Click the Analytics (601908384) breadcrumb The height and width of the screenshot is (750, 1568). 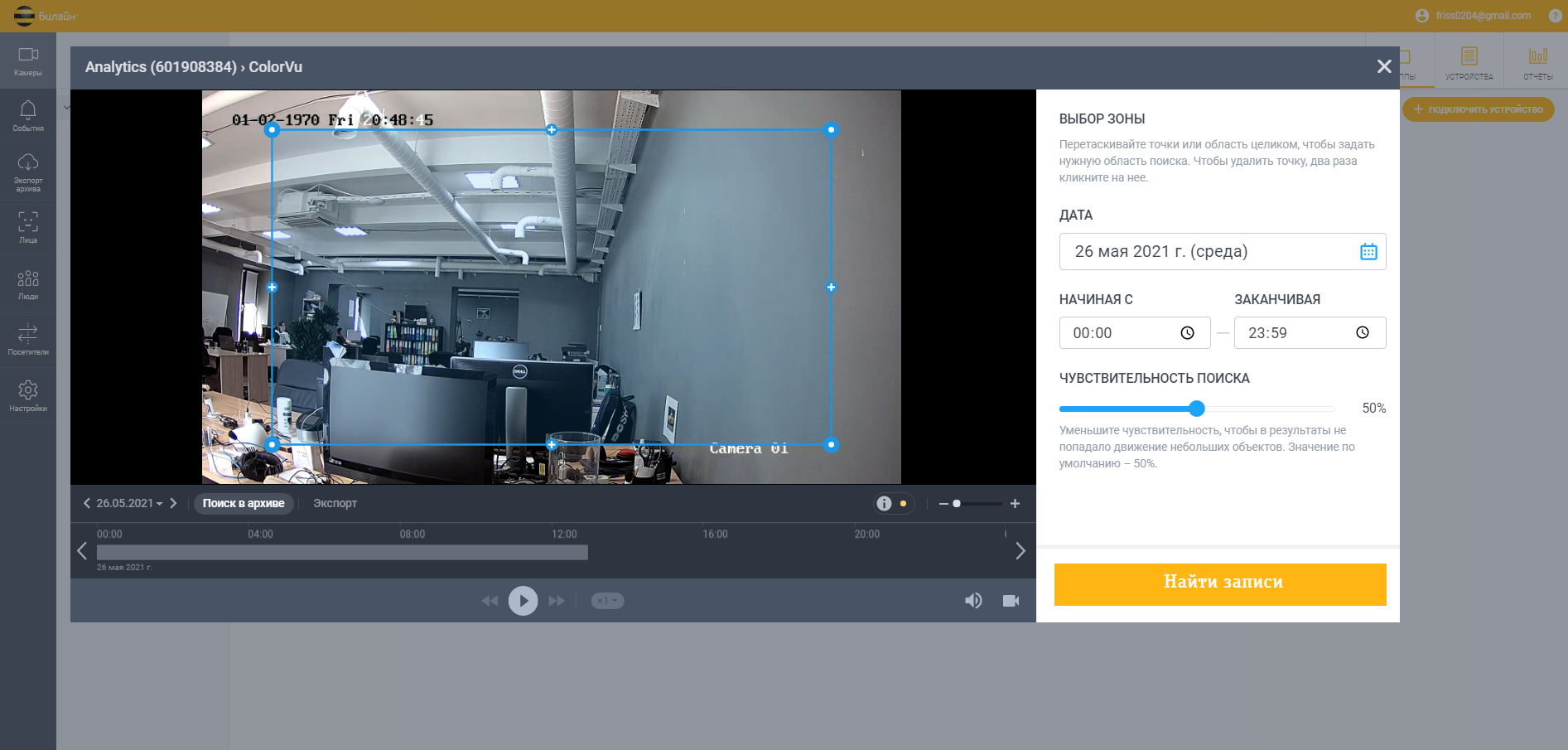click(x=161, y=67)
